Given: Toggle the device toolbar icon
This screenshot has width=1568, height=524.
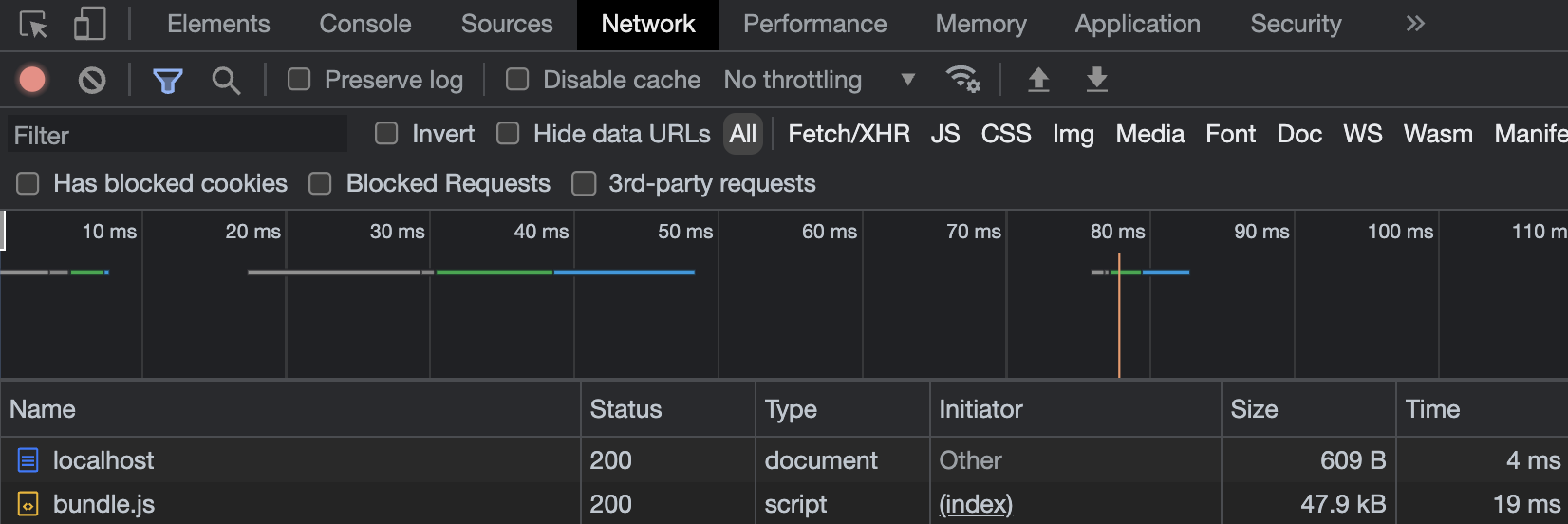Looking at the screenshot, I should (x=89, y=25).
